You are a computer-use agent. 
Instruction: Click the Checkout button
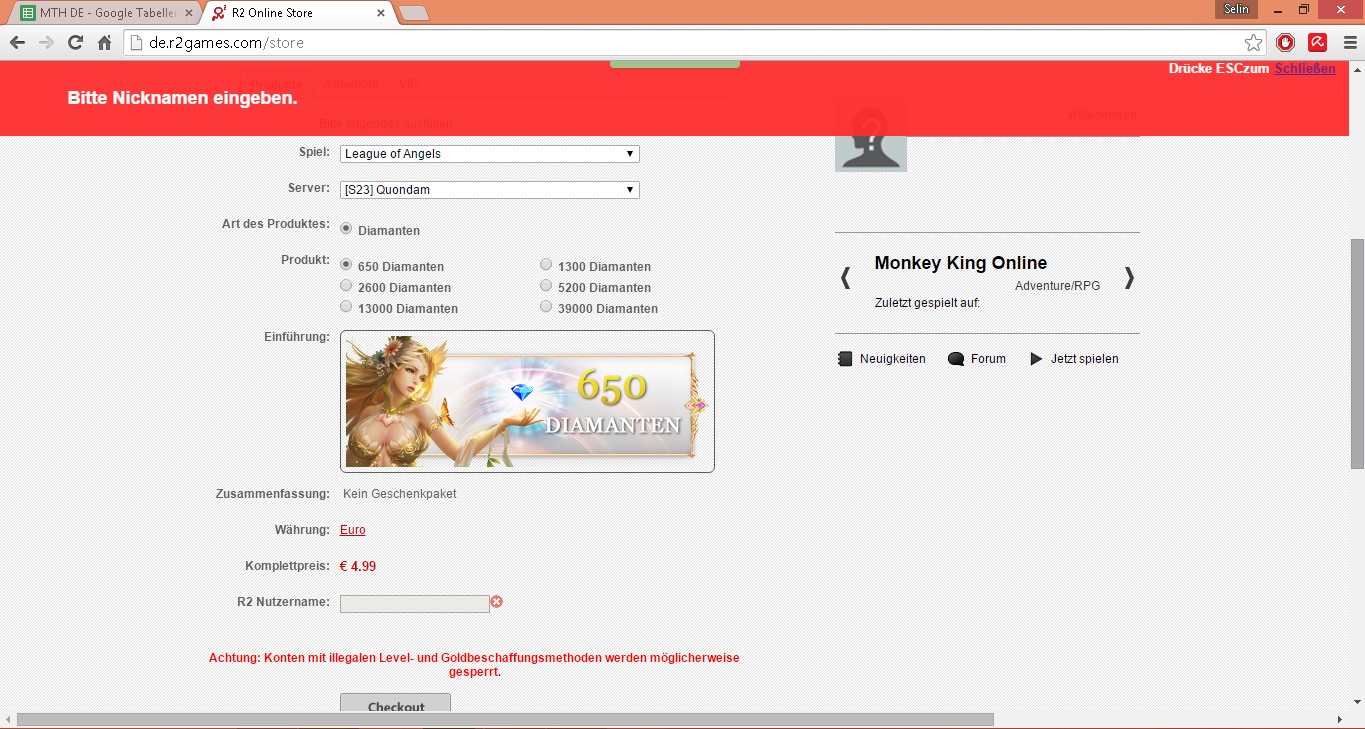(x=395, y=704)
